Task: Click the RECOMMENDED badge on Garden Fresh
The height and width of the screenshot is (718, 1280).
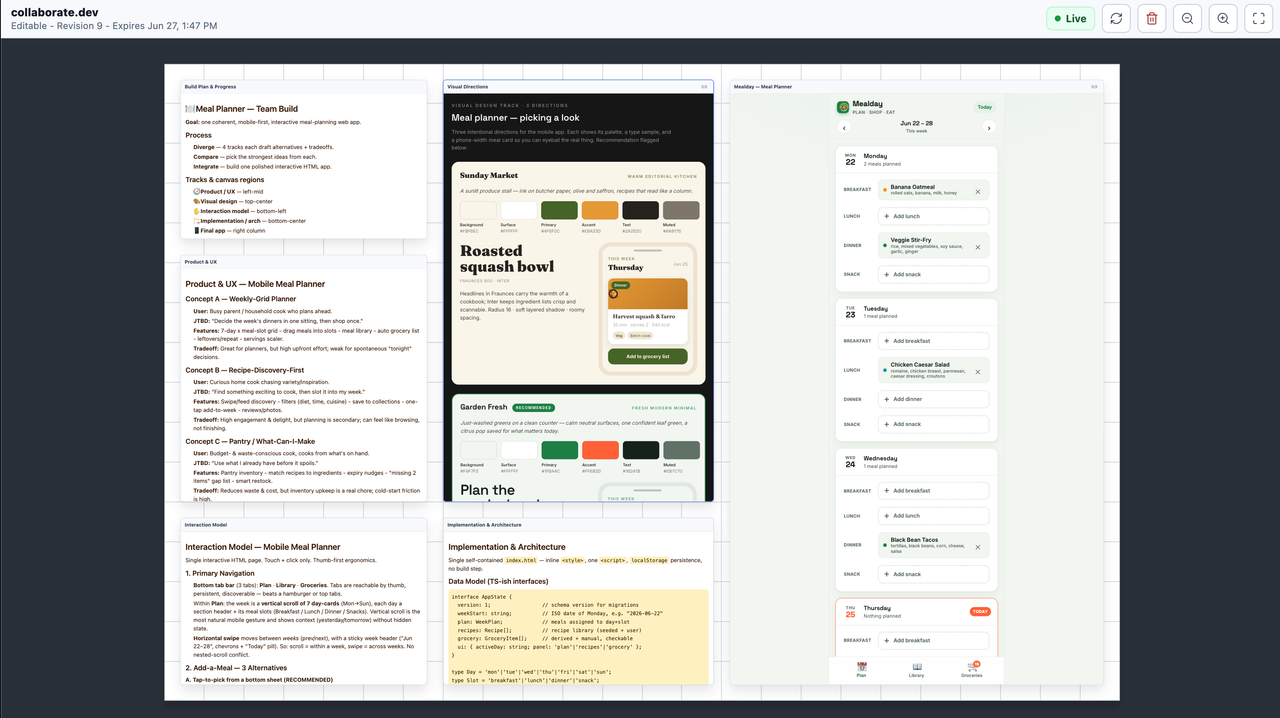Action: [533, 408]
